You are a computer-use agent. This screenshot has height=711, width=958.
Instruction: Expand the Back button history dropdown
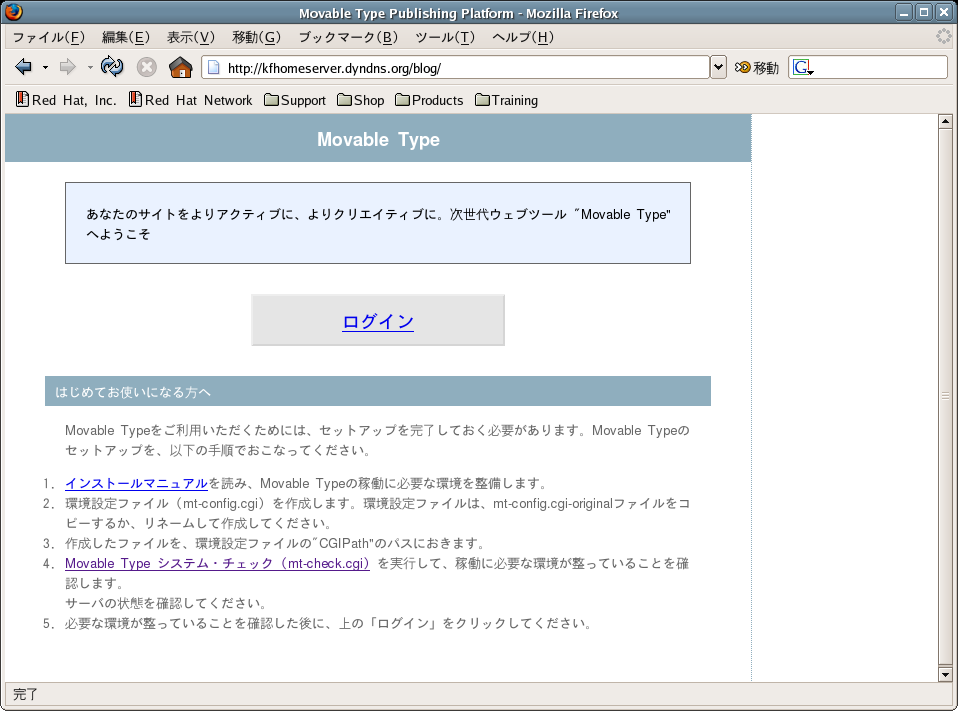45,67
